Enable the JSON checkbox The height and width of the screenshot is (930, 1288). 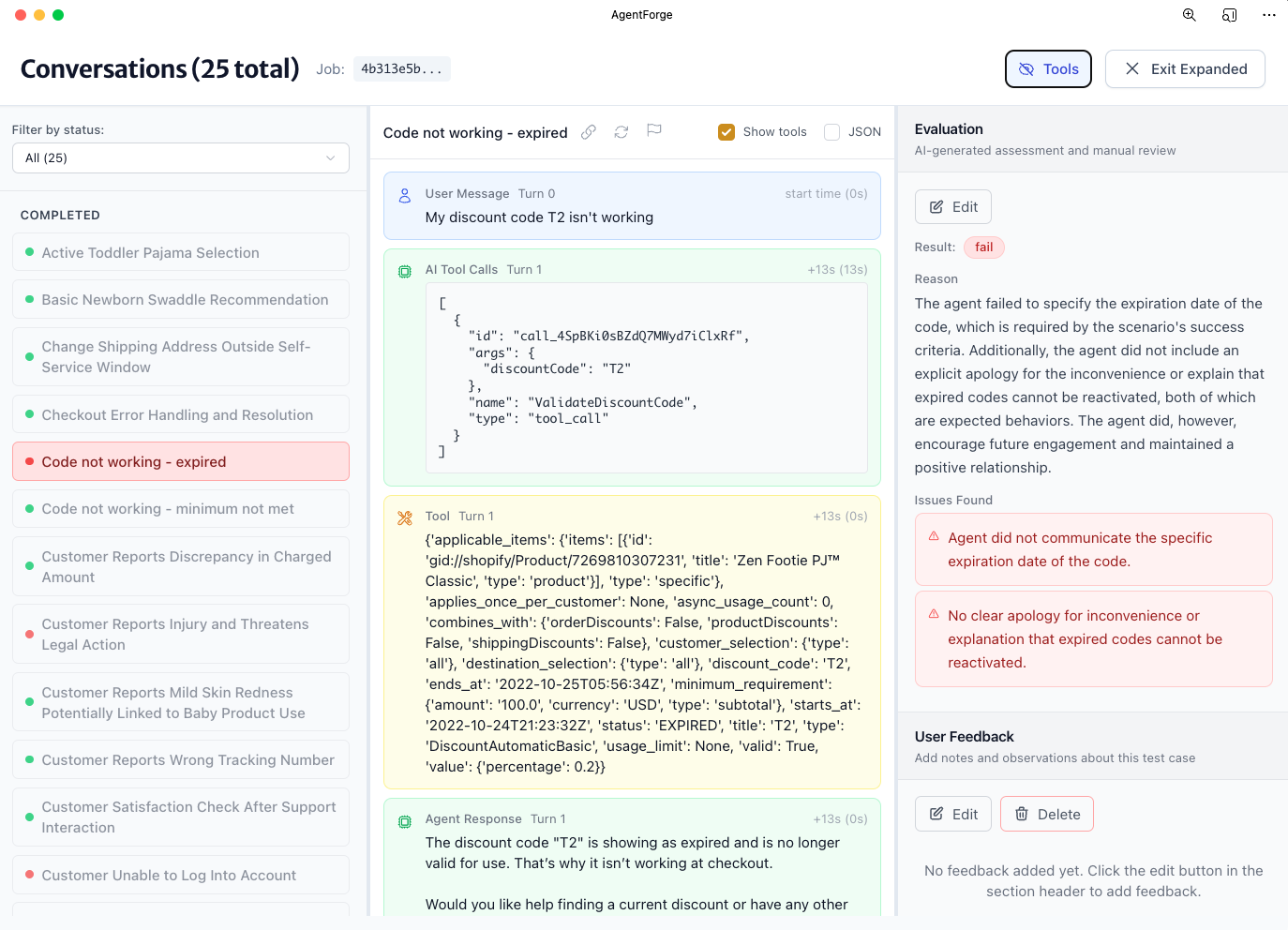pyautogui.click(x=831, y=132)
